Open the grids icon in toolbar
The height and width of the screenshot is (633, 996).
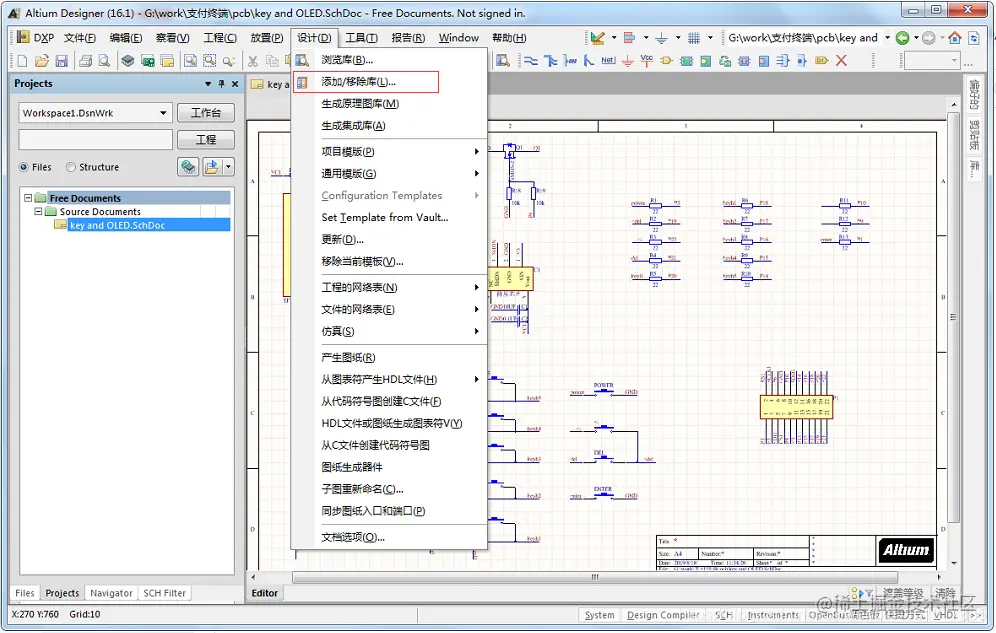point(694,38)
